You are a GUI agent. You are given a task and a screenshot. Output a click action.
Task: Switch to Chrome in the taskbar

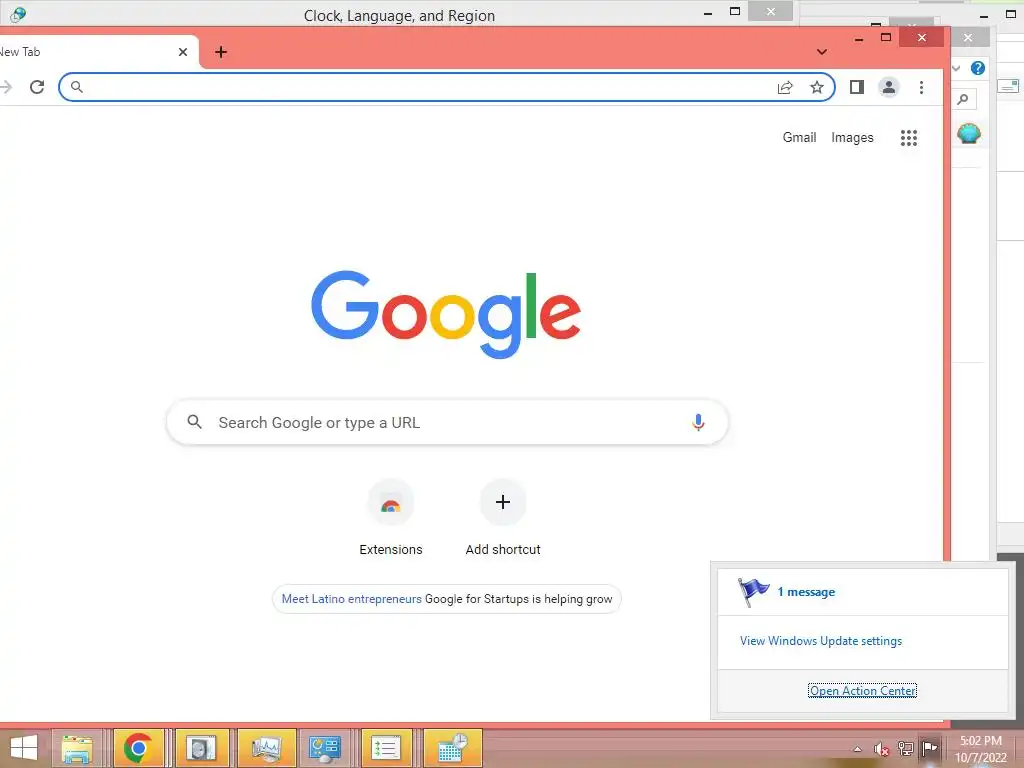137,748
